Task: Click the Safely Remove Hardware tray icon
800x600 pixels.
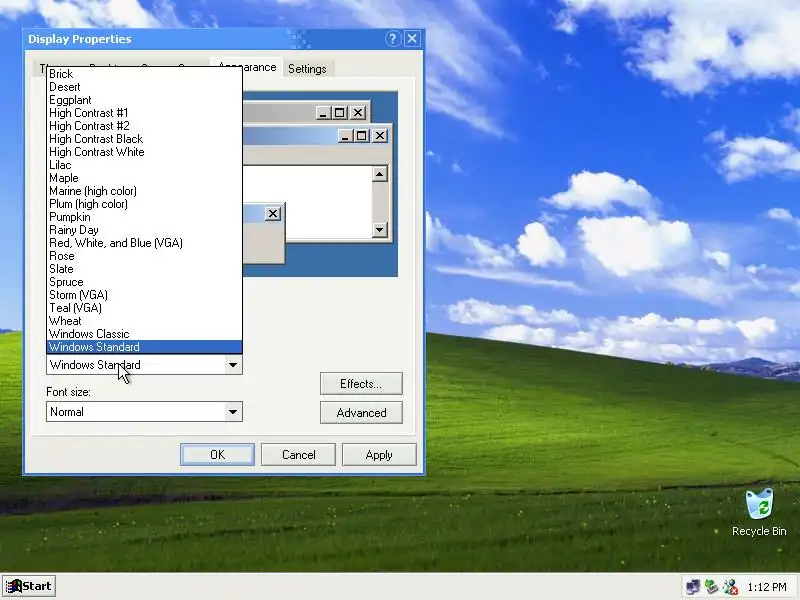Action: click(x=711, y=587)
